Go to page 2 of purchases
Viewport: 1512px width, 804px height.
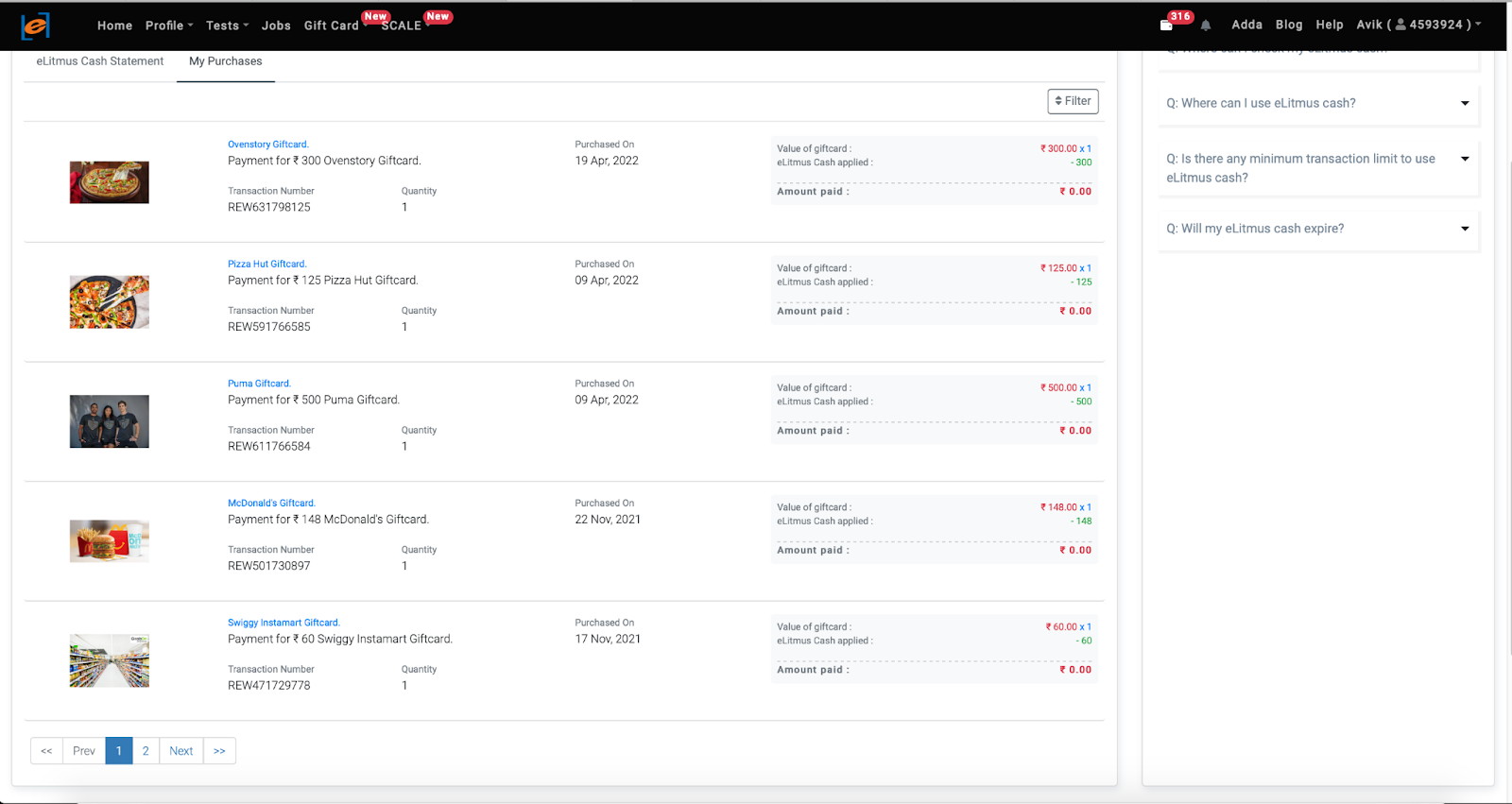[x=146, y=751]
